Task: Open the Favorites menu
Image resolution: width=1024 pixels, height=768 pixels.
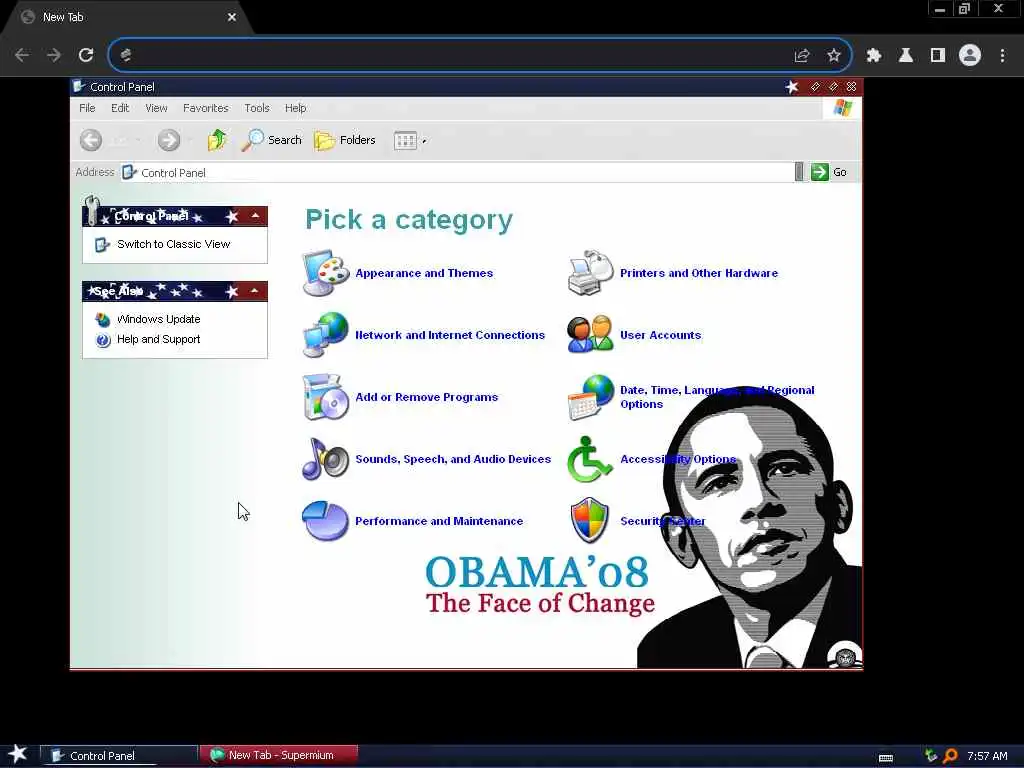Action: pos(206,108)
